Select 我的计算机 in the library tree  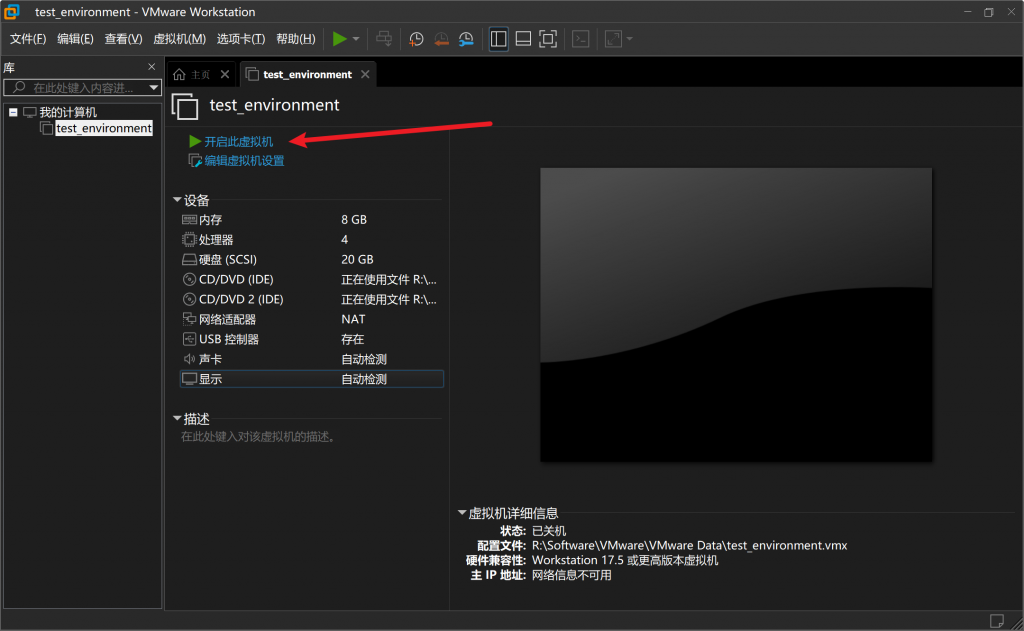(x=68, y=112)
